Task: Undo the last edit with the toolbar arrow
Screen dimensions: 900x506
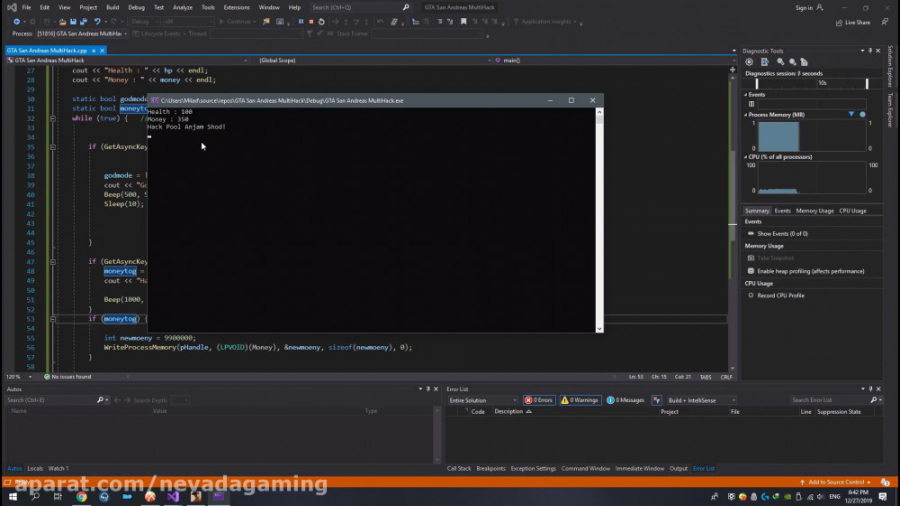Action: point(97,22)
